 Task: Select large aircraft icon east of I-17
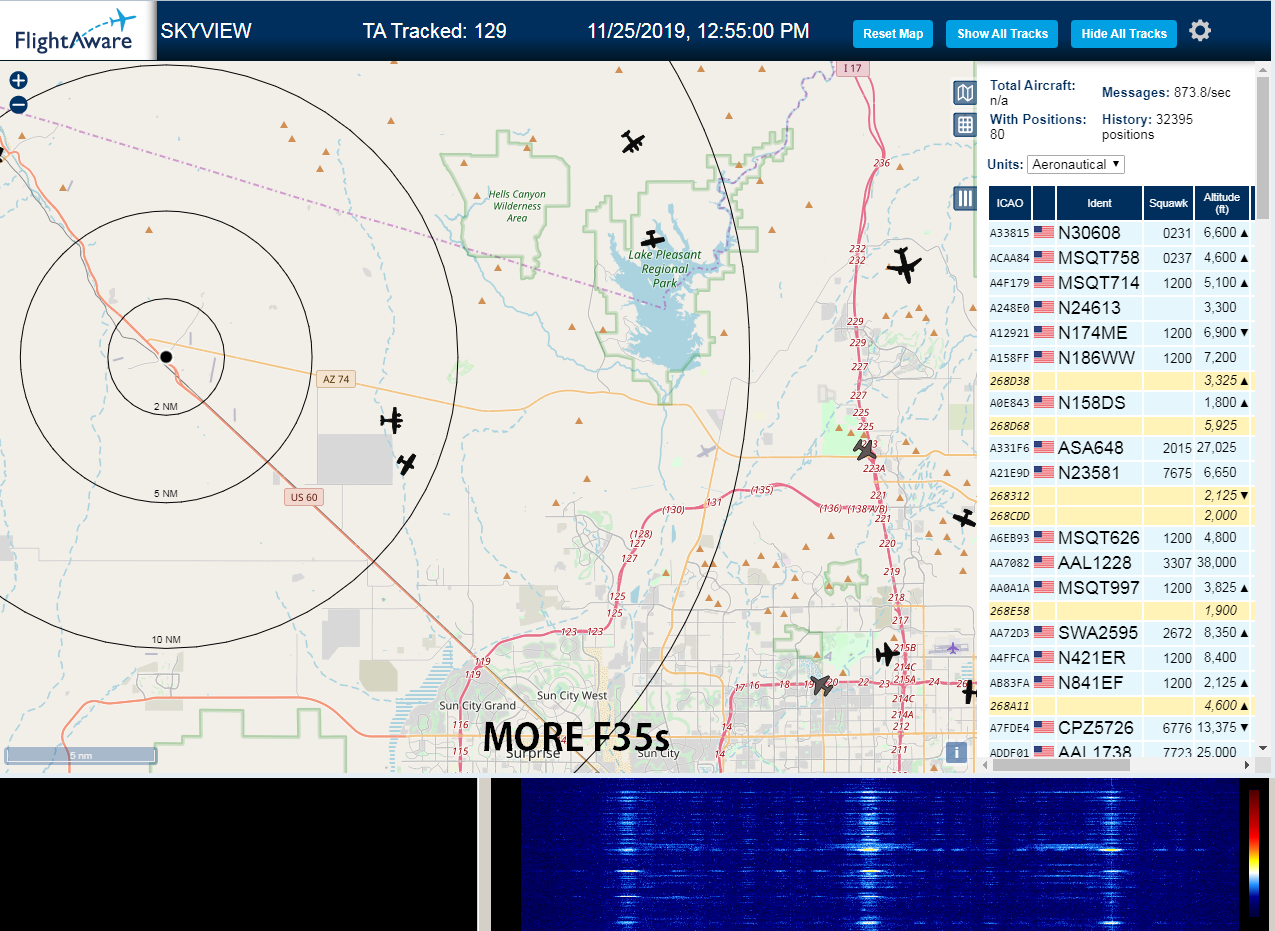[x=904, y=265]
